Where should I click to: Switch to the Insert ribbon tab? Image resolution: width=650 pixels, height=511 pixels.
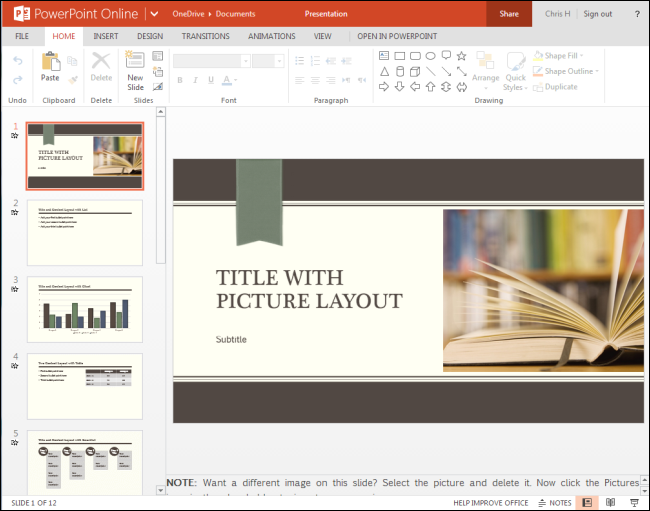pos(105,36)
